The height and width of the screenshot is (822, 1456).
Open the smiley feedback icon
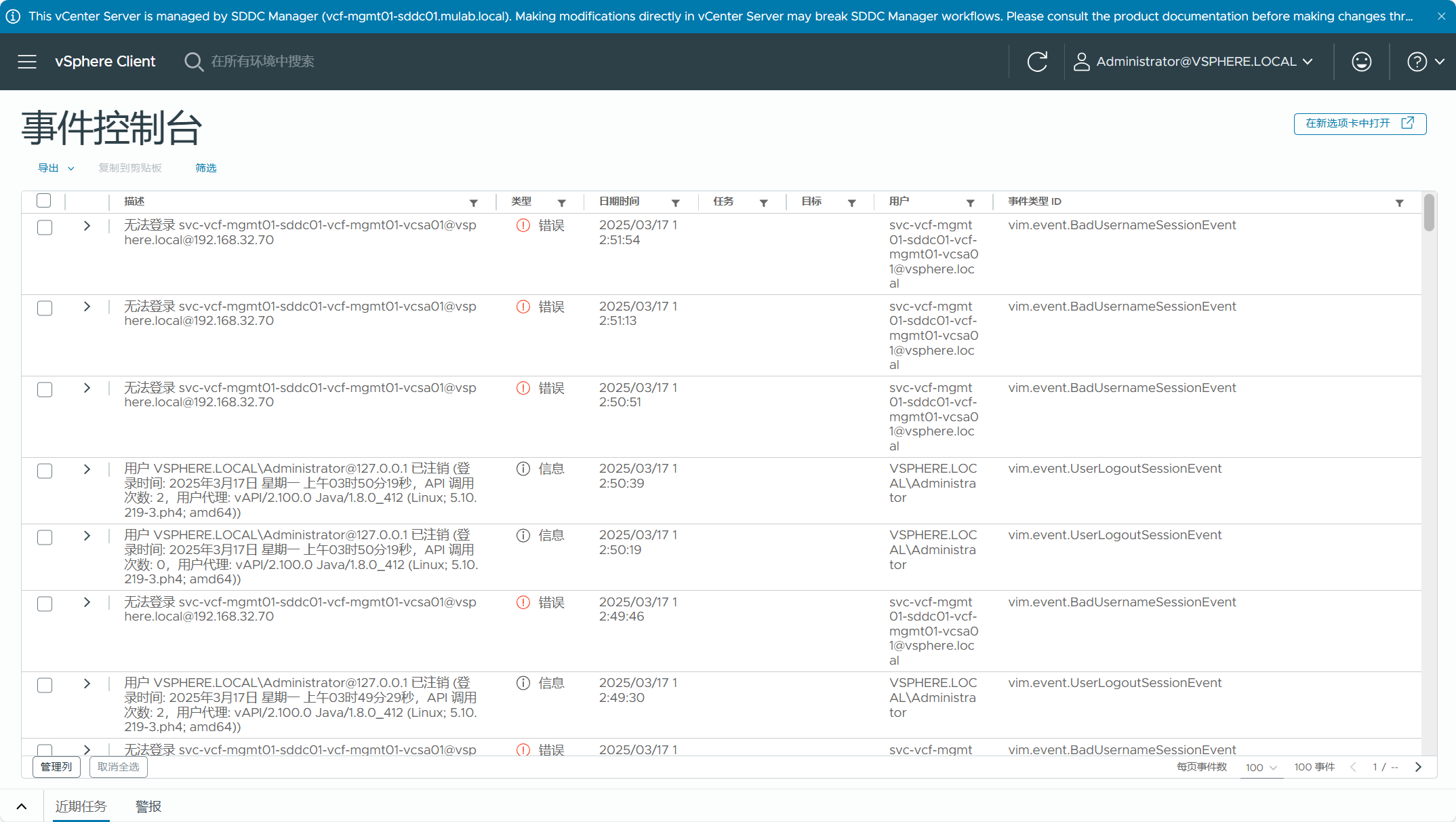pos(1361,62)
